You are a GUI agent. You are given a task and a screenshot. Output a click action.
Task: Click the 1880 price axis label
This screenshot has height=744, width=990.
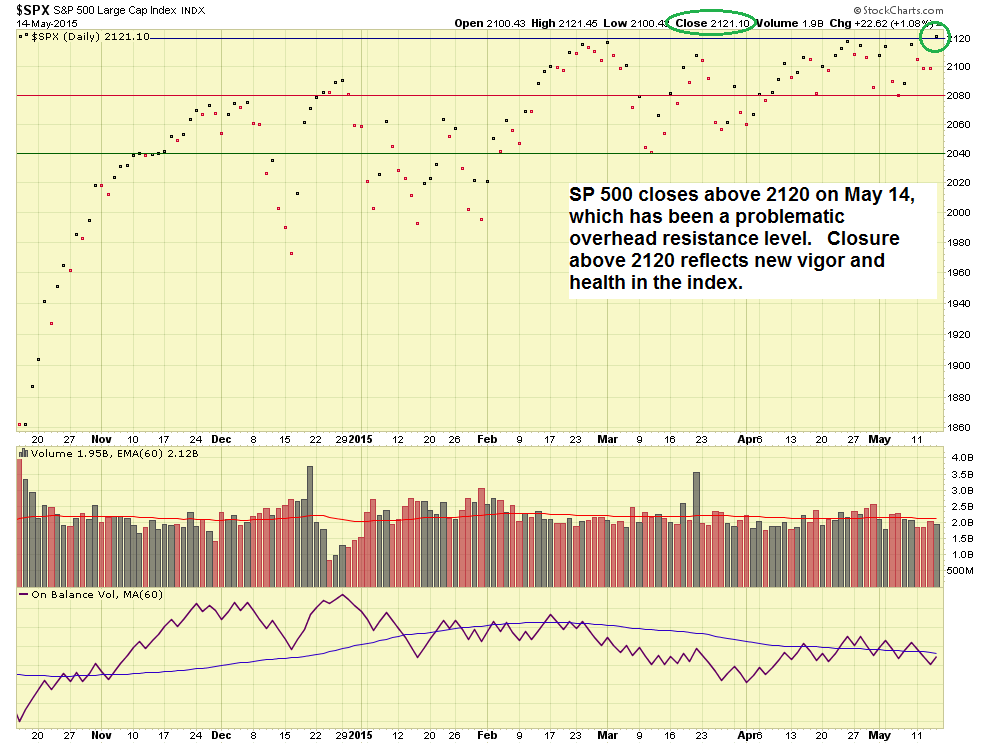958,397
